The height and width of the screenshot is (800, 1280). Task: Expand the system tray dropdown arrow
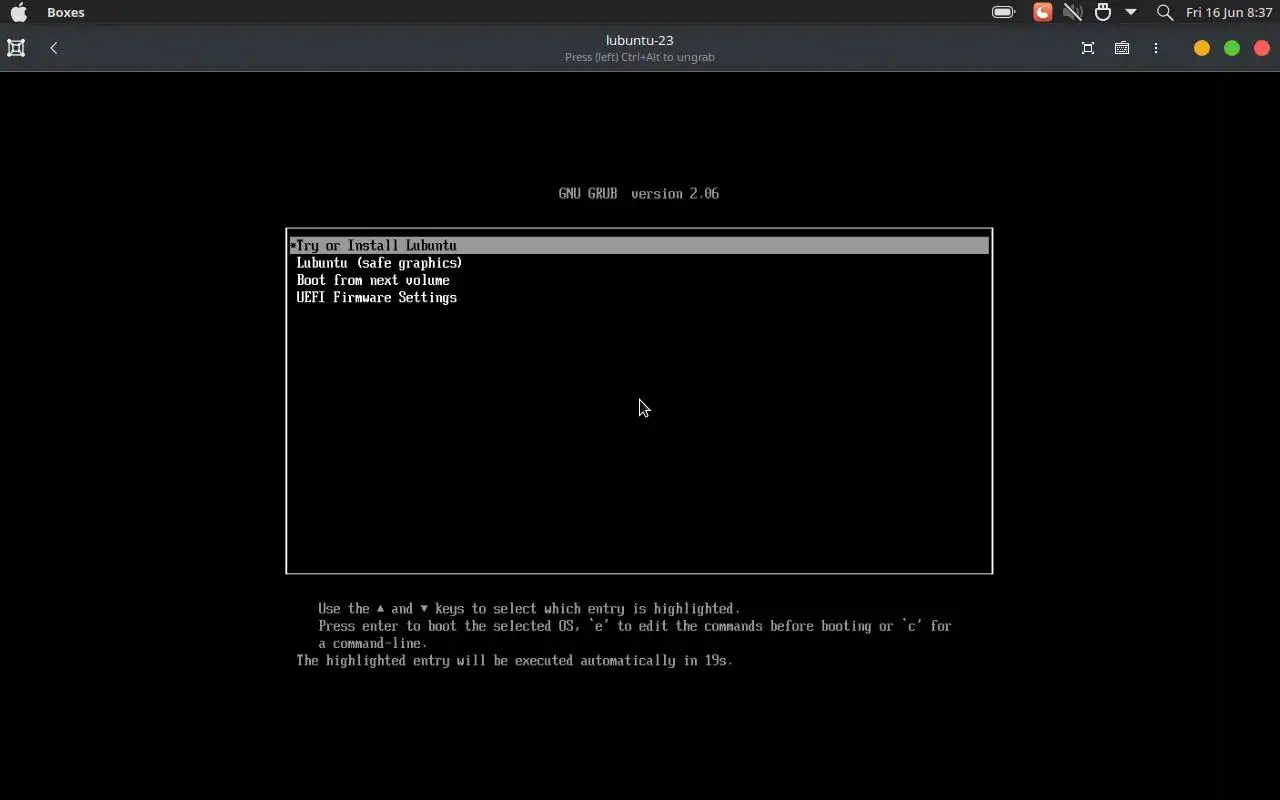coord(1131,12)
